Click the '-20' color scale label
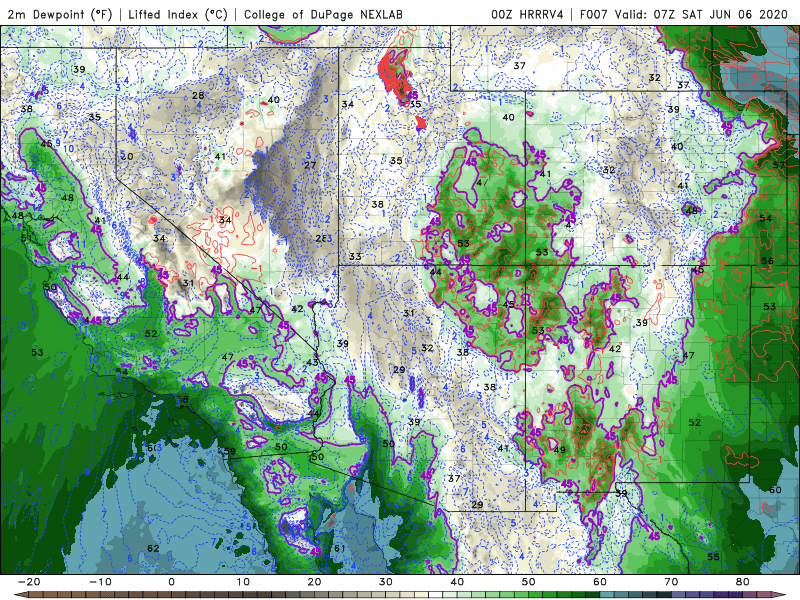Screen dimensions: 800x600 [x=29, y=582]
